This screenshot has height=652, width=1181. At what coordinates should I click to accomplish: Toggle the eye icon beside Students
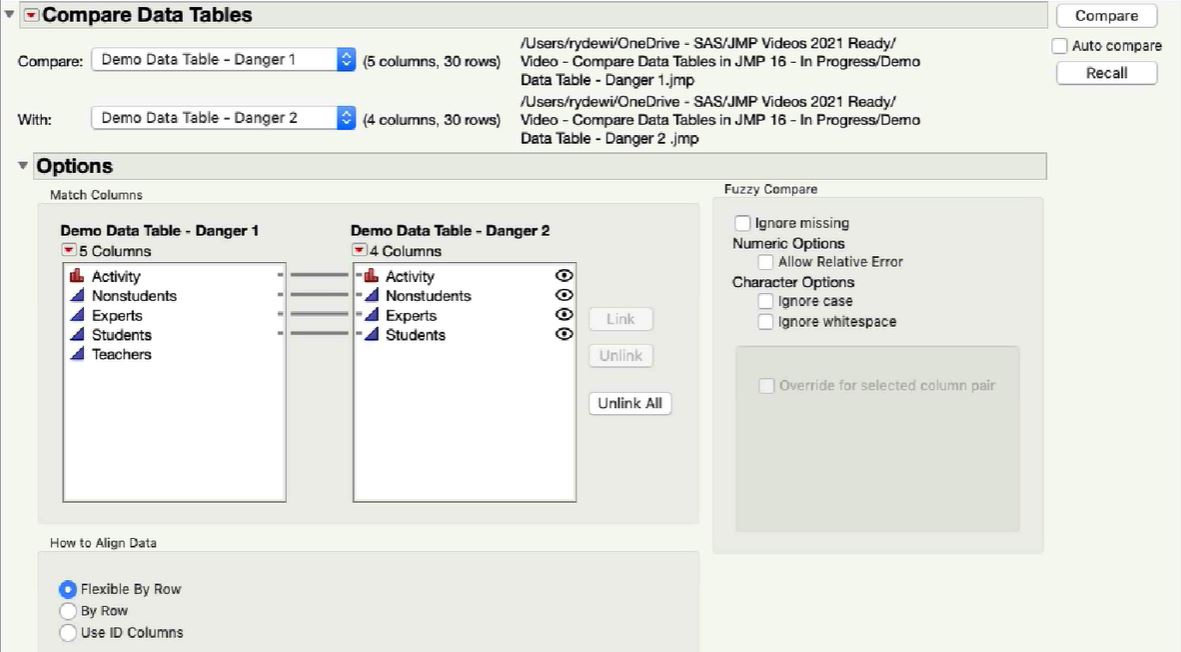[x=564, y=335]
